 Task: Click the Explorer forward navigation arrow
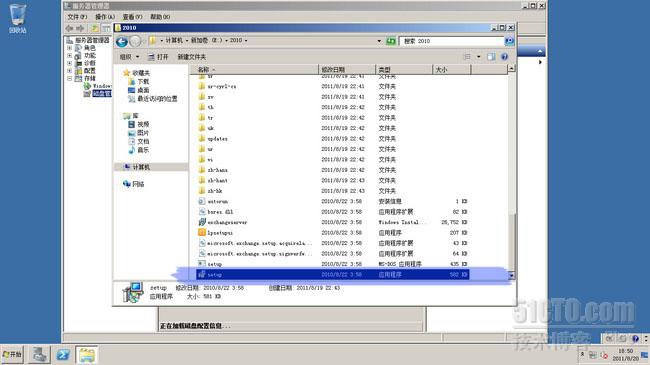pyautogui.click(x=136, y=41)
